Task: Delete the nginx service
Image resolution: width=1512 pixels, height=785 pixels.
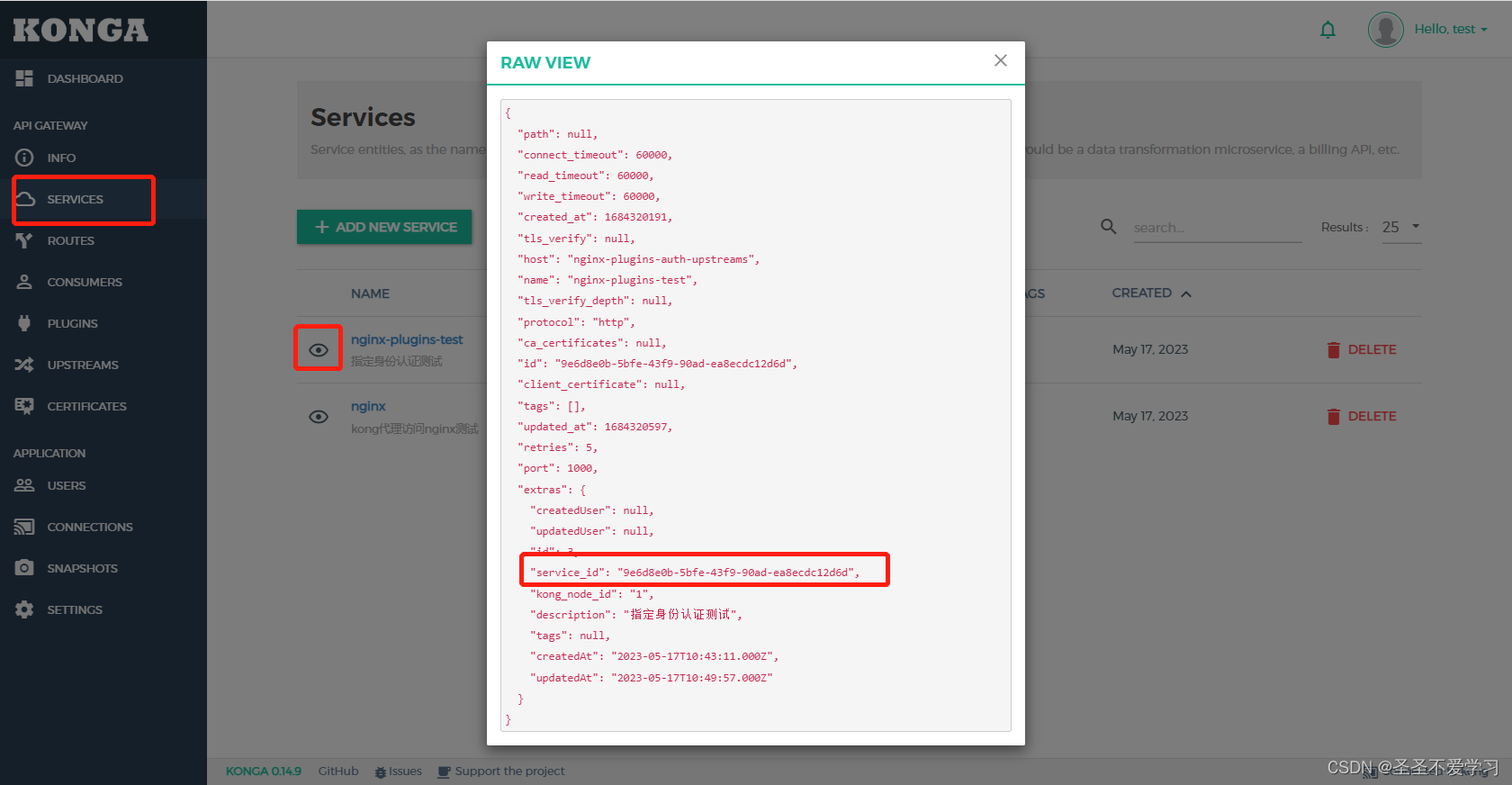Action: [1361, 416]
